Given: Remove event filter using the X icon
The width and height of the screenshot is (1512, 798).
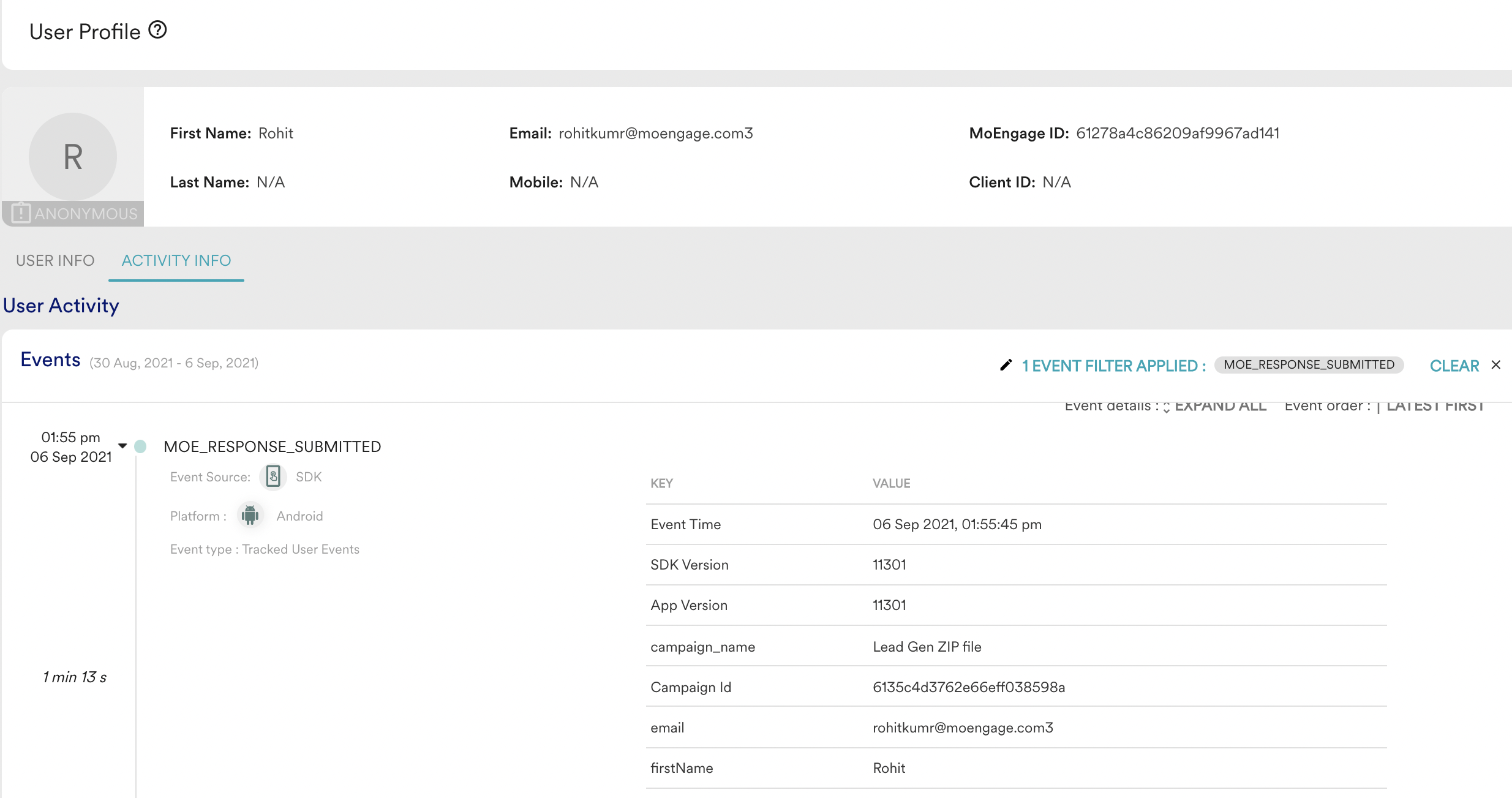Looking at the screenshot, I should 1496,364.
